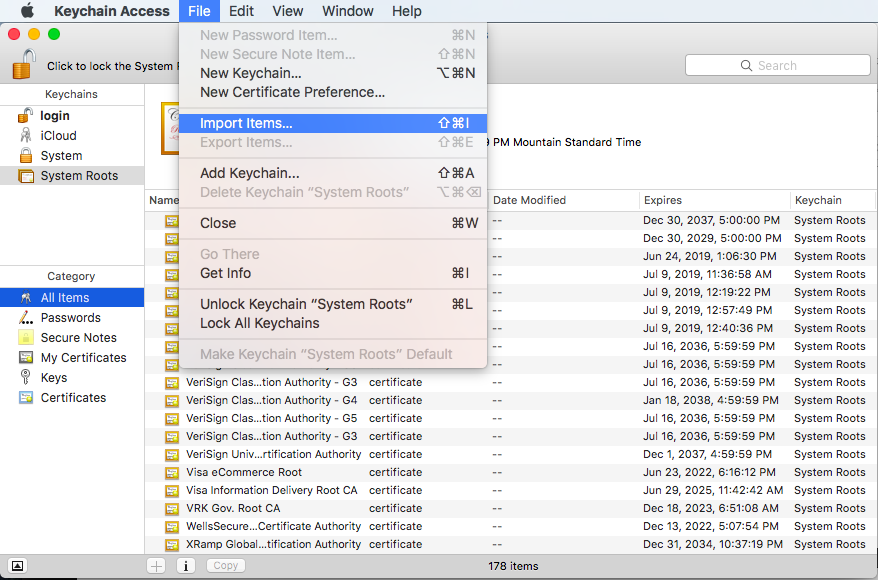Open the Passwords category
This screenshot has width=878, height=580.
tap(70, 318)
